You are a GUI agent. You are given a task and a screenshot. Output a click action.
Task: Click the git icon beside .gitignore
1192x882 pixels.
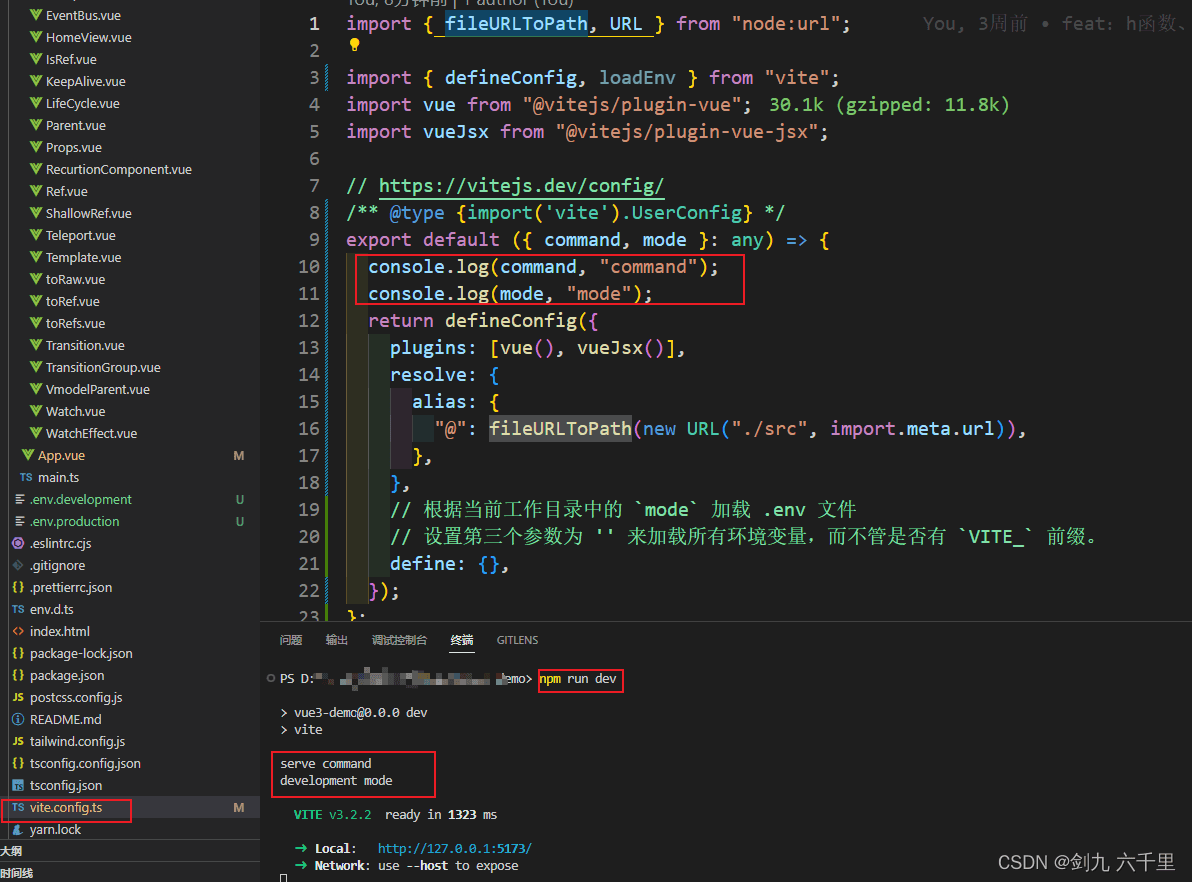(18, 566)
